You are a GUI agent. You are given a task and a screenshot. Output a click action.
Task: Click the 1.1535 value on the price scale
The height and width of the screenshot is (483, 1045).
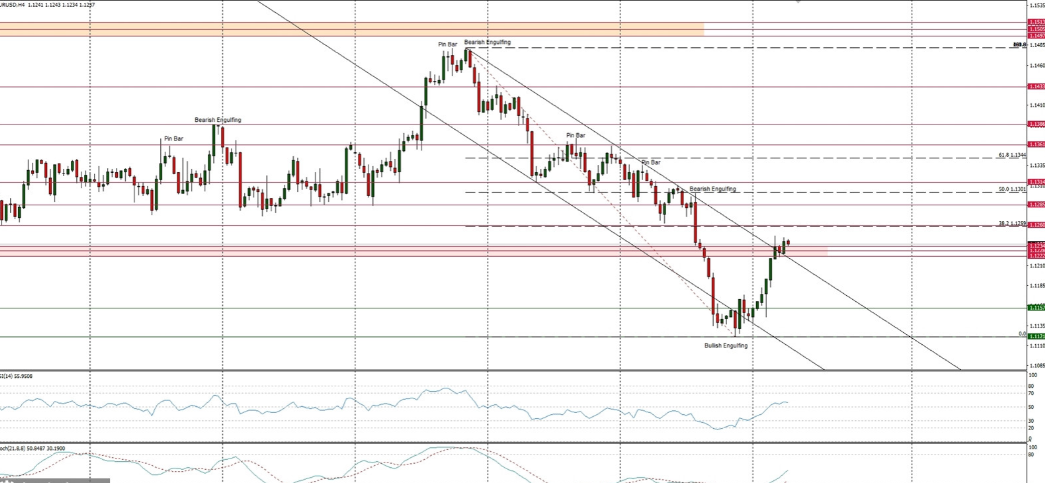[x=1036, y=4]
